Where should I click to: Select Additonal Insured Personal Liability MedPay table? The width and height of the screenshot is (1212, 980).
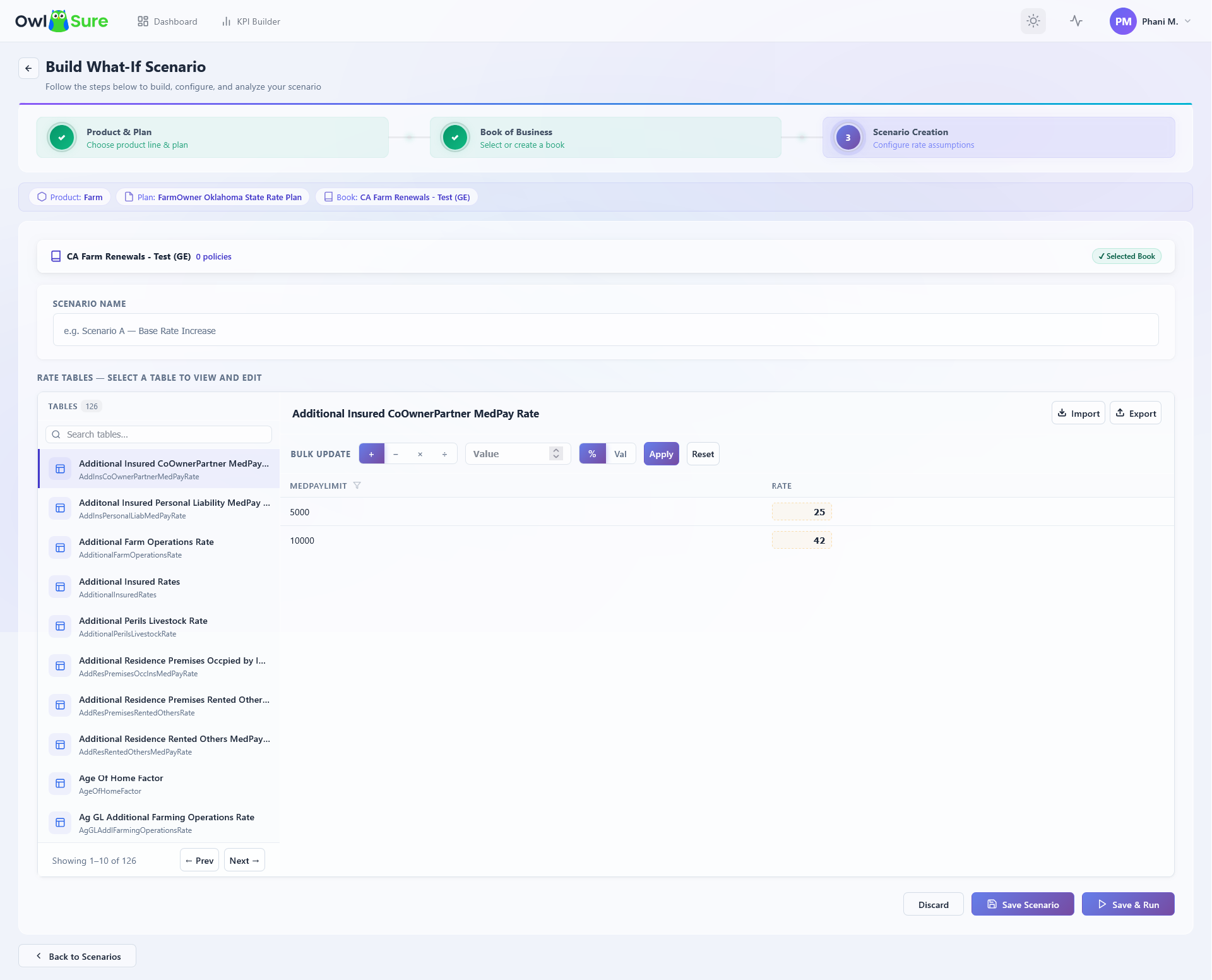[x=159, y=508]
